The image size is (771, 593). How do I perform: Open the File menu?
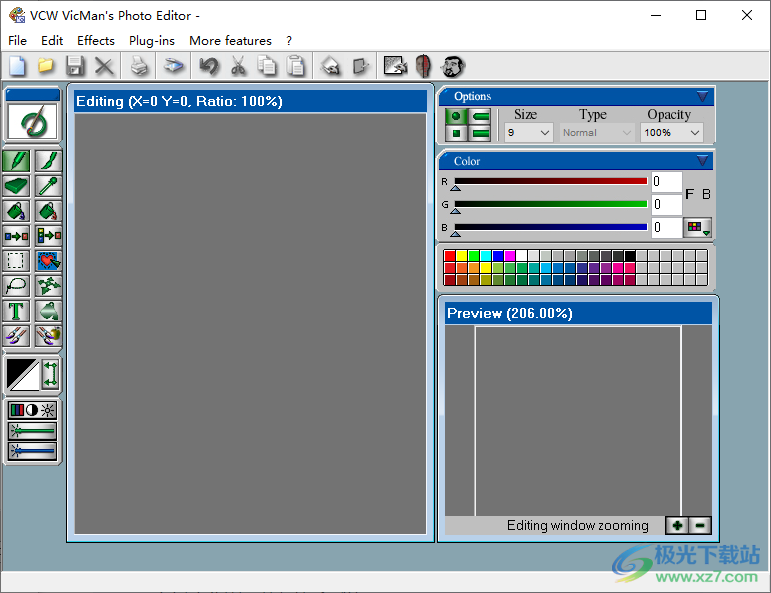pos(17,41)
